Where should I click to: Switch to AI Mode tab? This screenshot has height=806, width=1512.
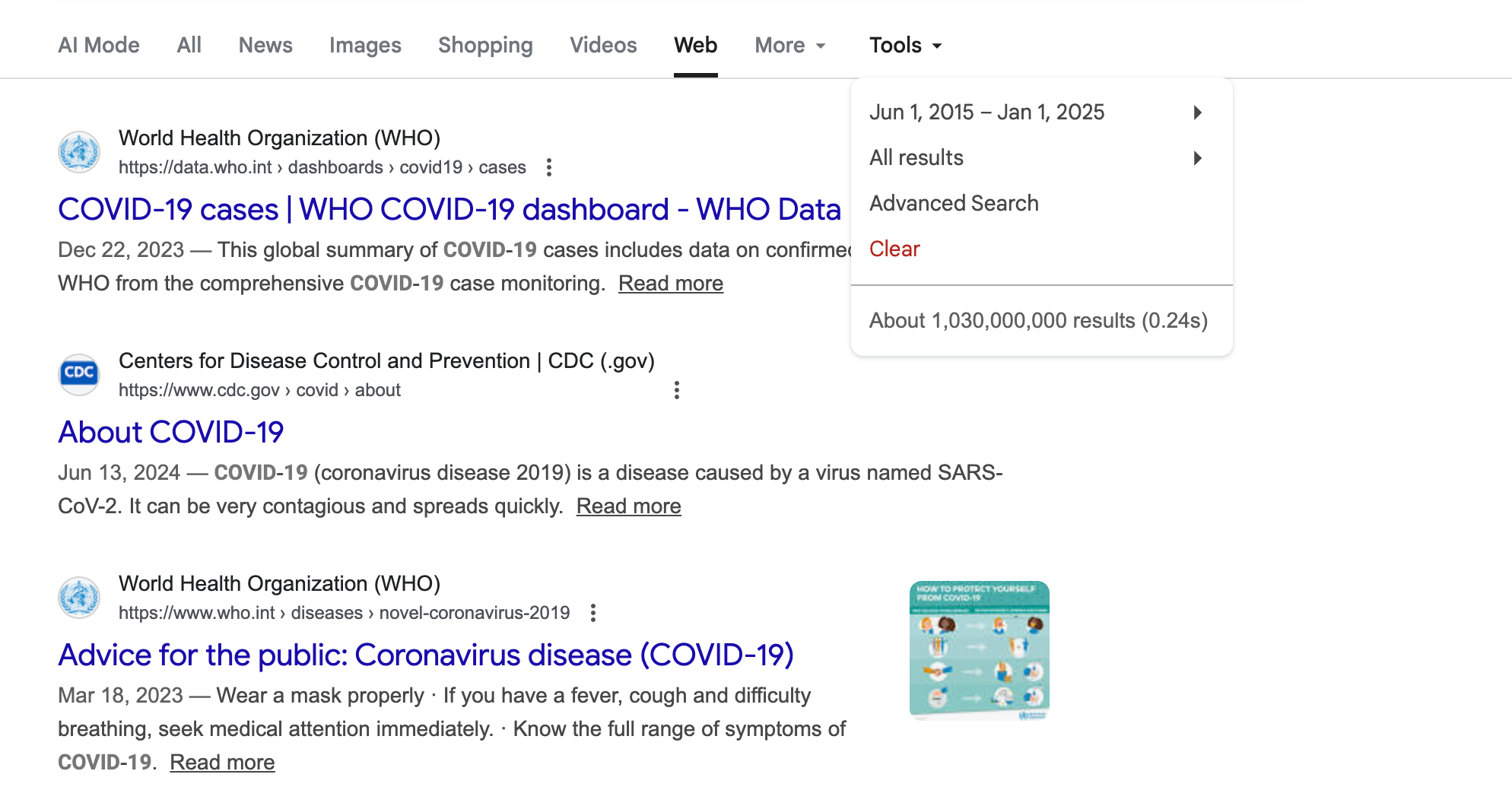(x=99, y=46)
